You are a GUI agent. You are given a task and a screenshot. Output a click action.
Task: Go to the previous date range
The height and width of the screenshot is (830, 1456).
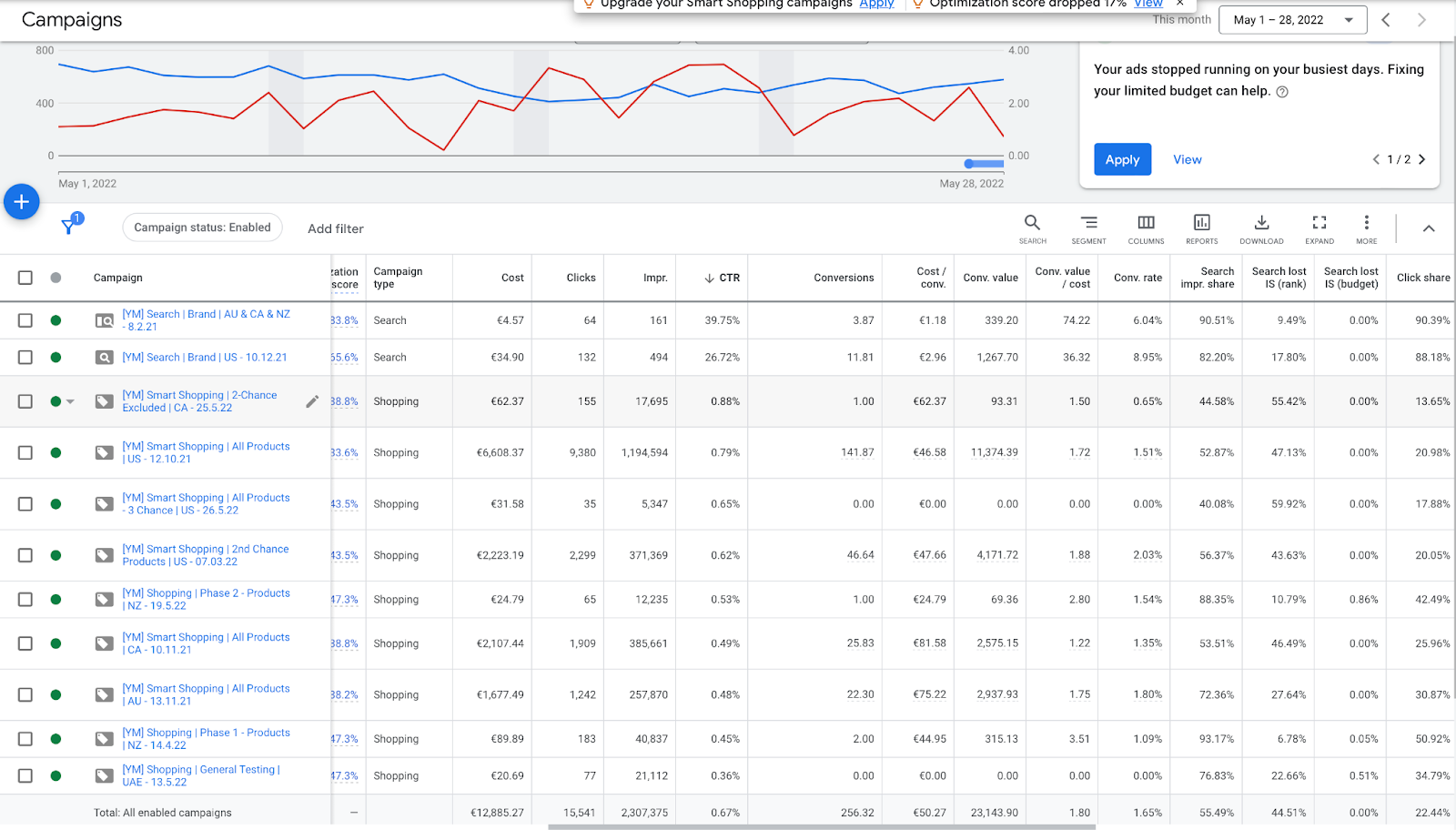coord(1386,20)
